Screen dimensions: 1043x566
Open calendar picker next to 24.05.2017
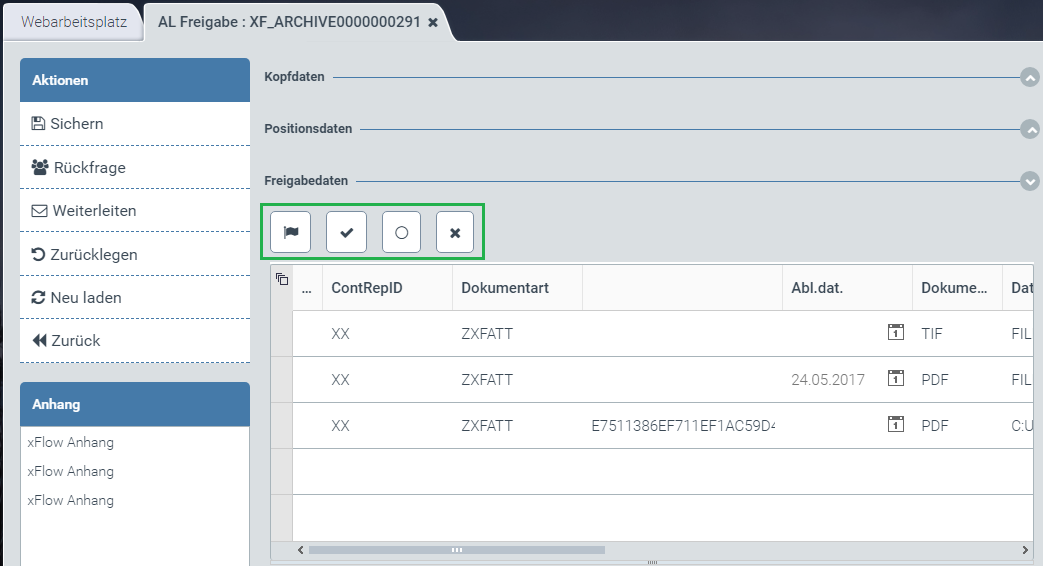[896, 379]
